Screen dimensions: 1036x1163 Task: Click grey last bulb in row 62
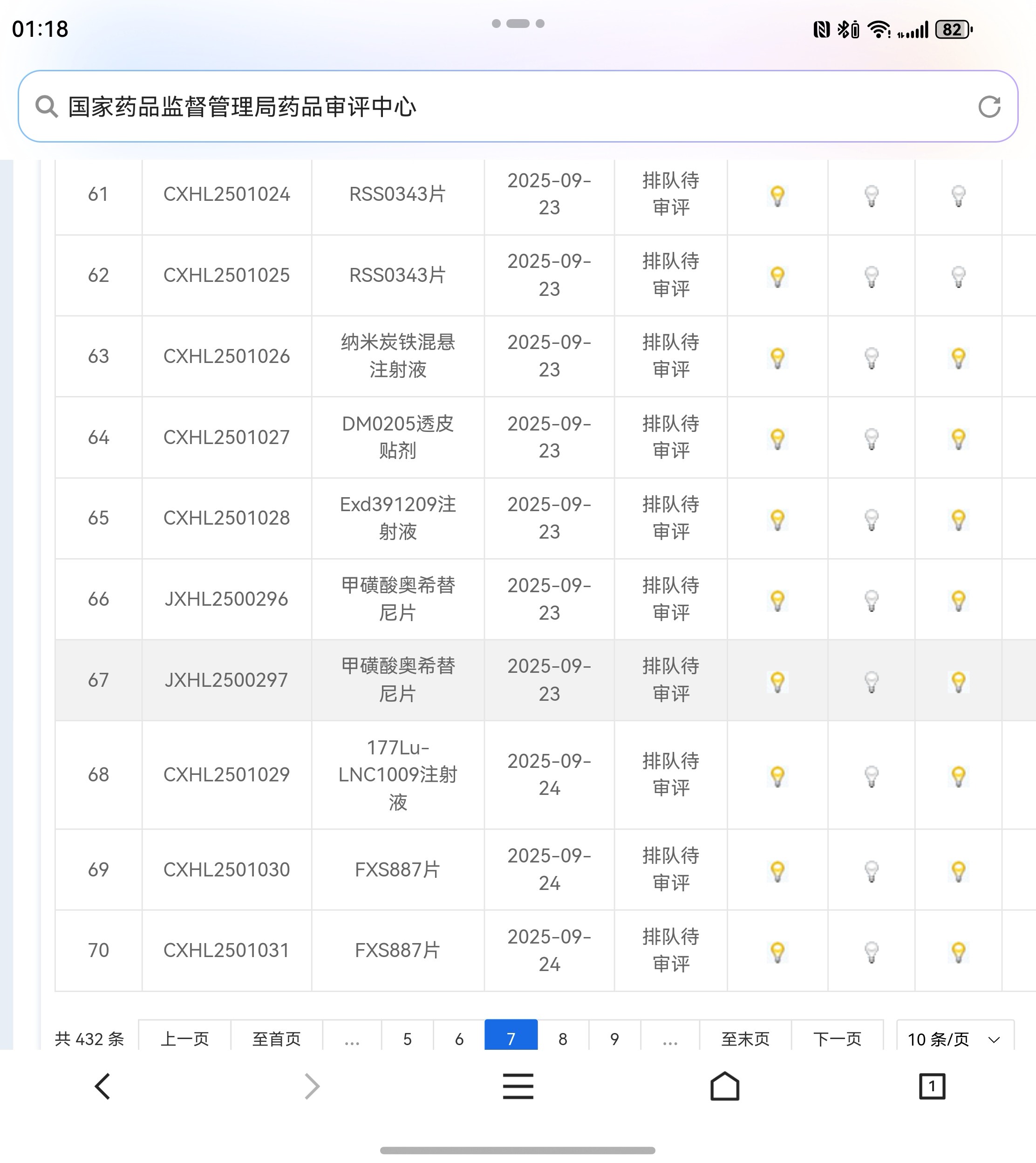coord(958,277)
